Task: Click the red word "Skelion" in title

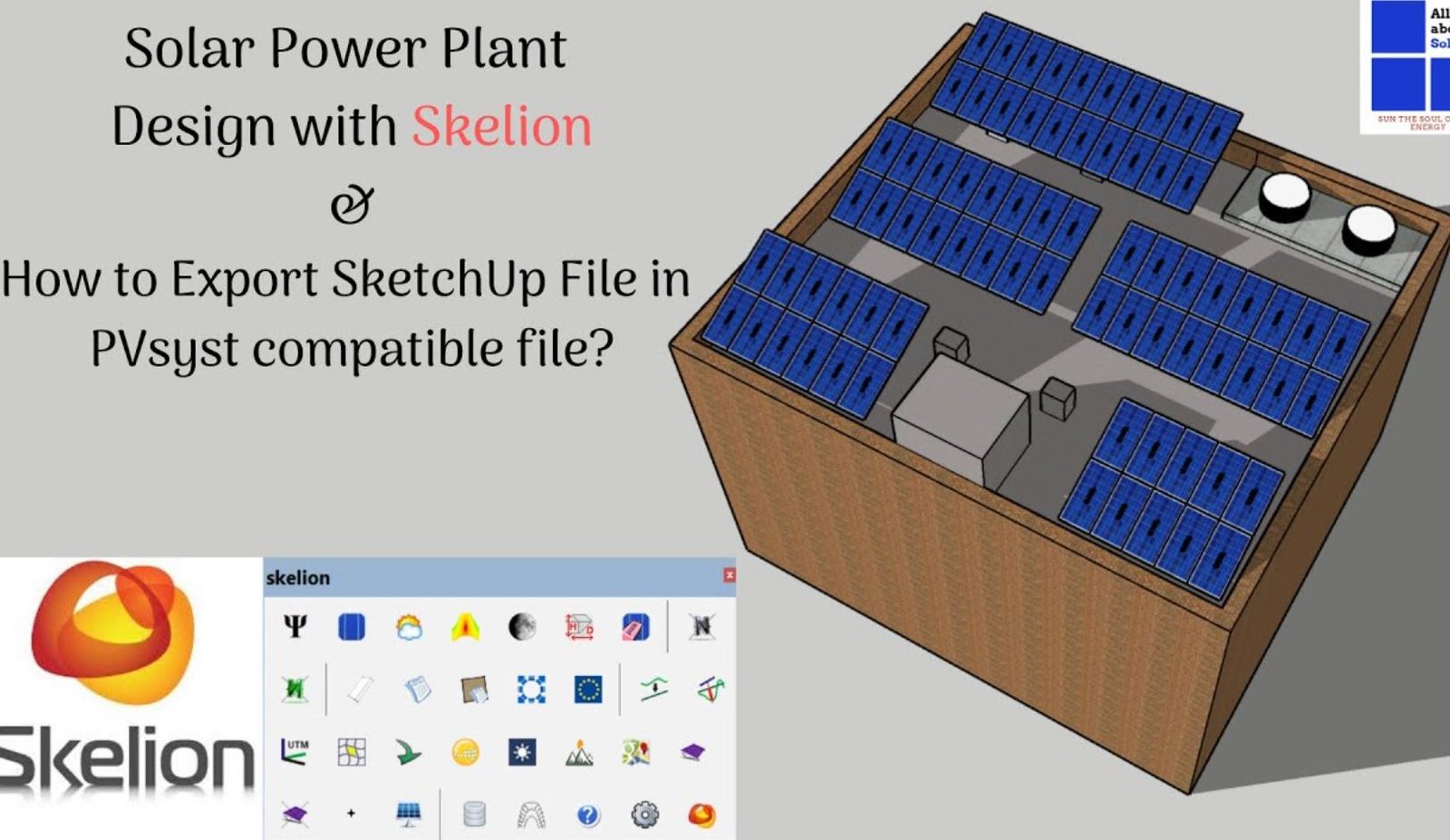Action: (502, 126)
